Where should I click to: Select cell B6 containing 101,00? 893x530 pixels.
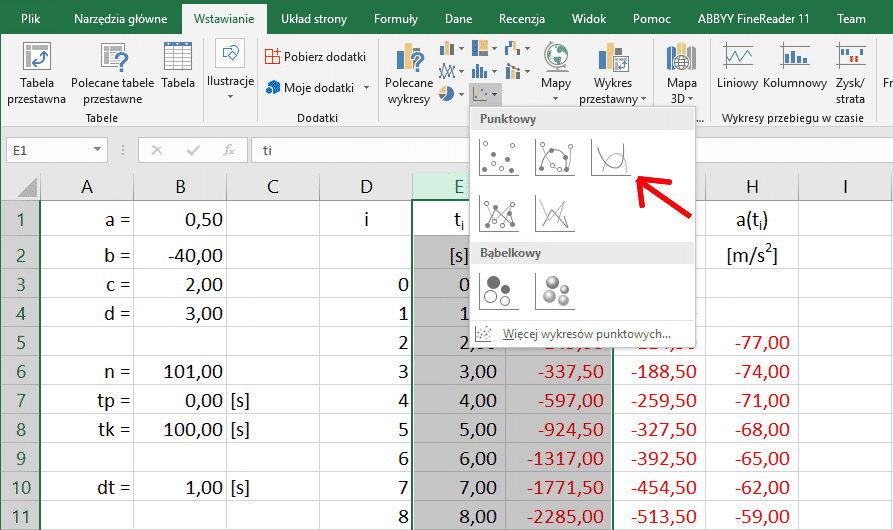[181, 372]
